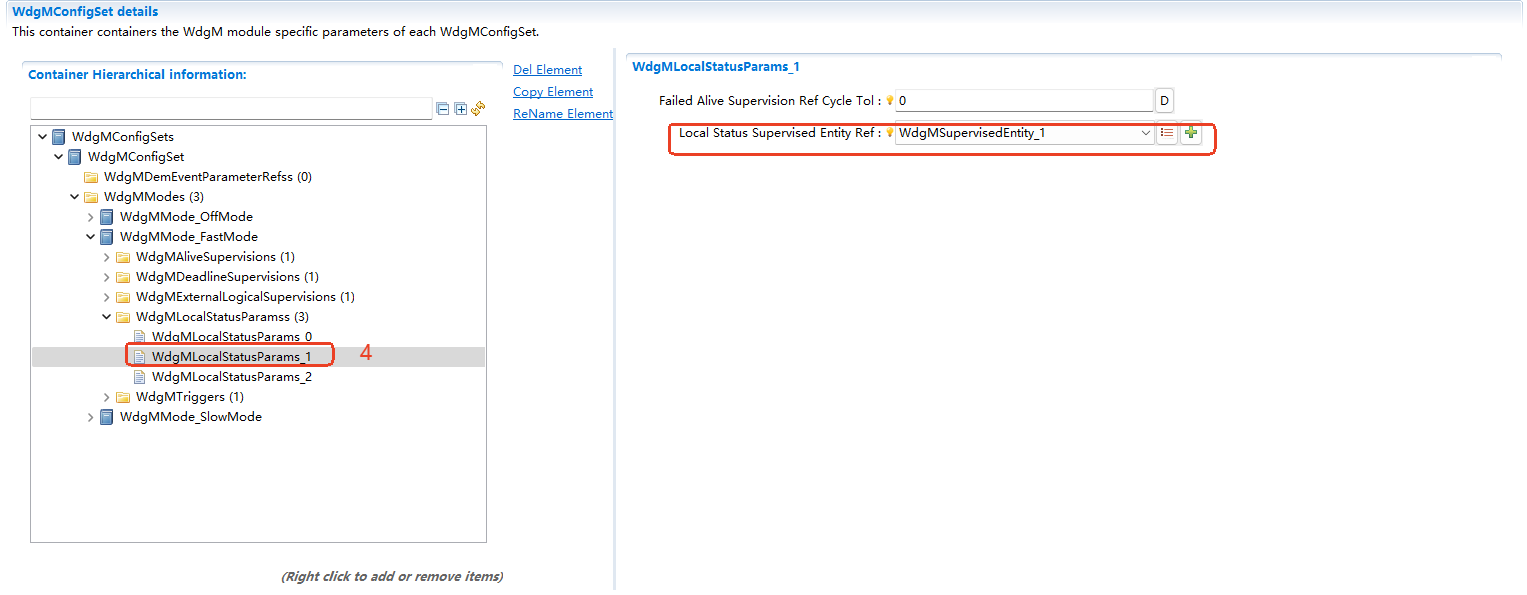Click the green plus add reference icon
Viewport: 1527px width, 595px height.
point(1190,133)
